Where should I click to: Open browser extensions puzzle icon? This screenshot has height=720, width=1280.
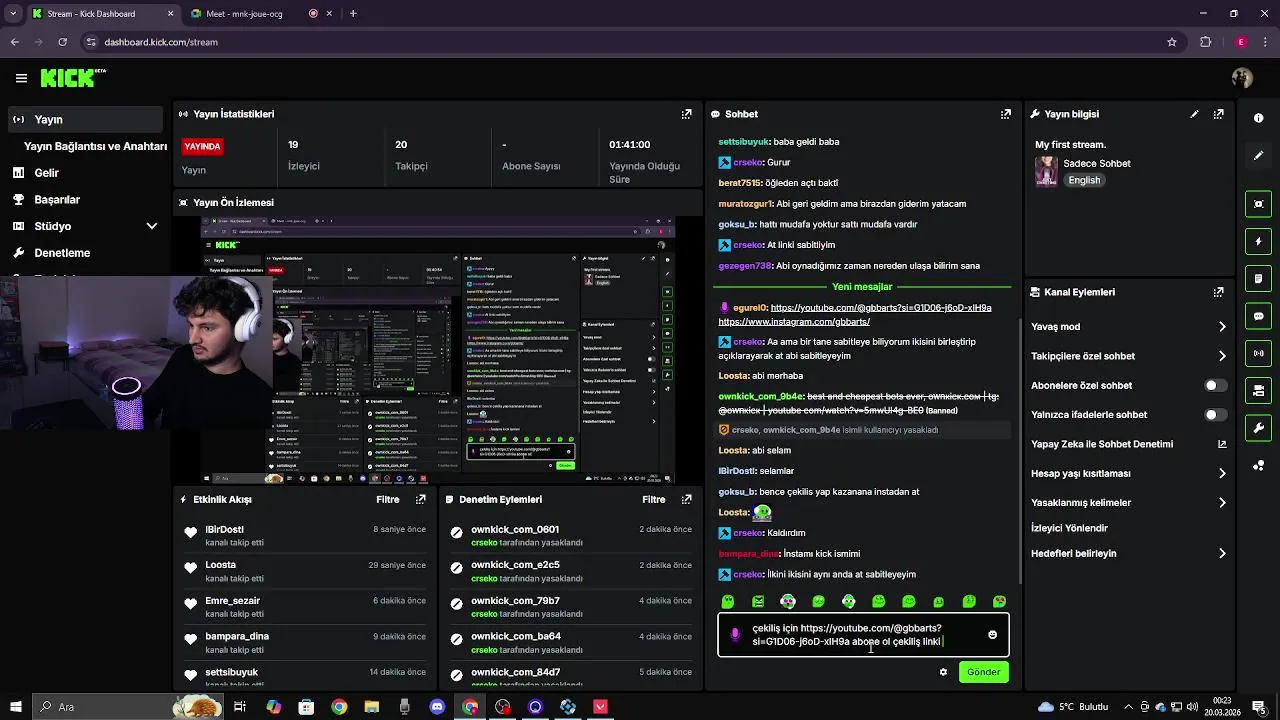click(x=1205, y=42)
